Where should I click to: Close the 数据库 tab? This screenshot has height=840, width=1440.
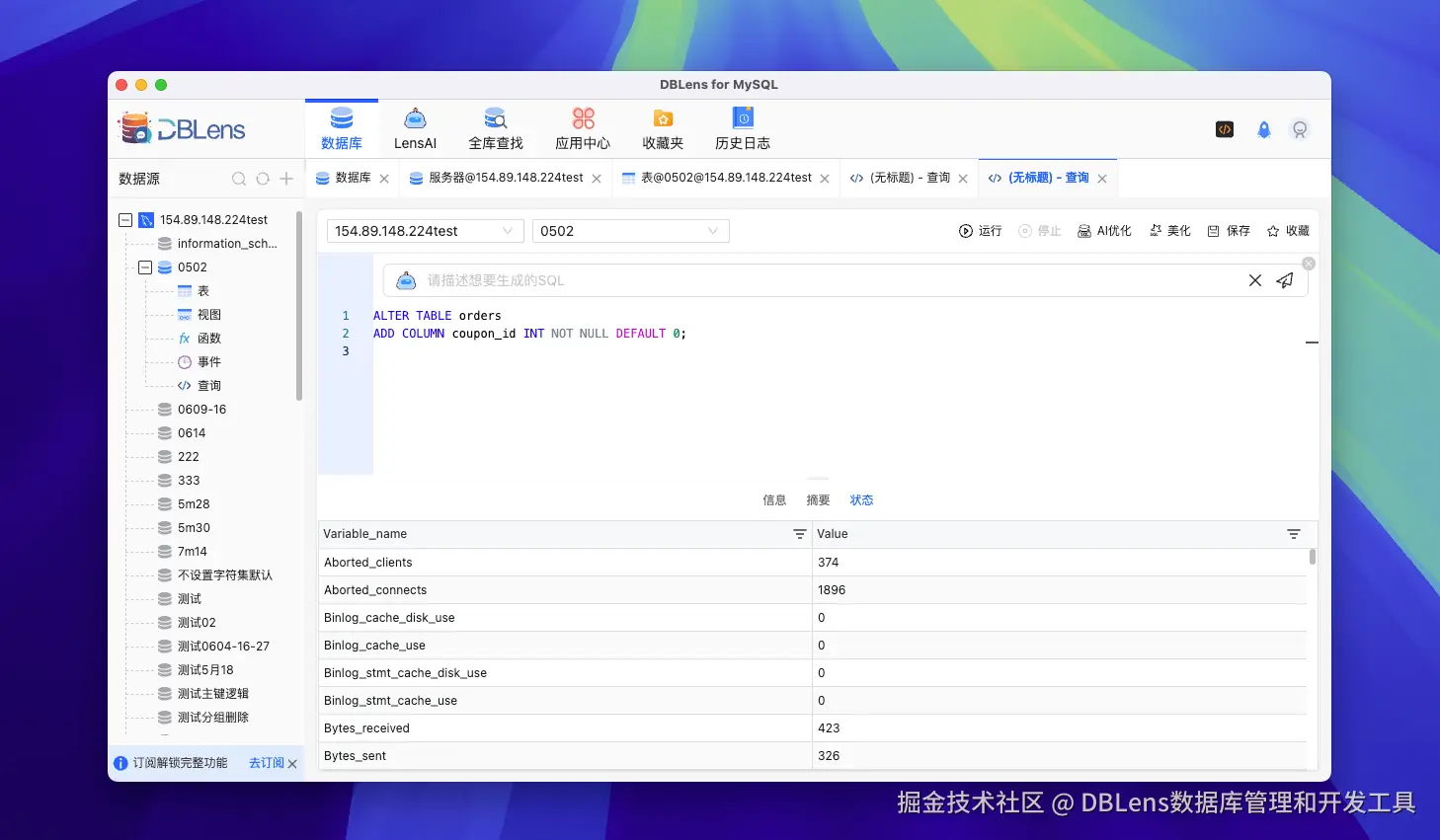(x=384, y=179)
